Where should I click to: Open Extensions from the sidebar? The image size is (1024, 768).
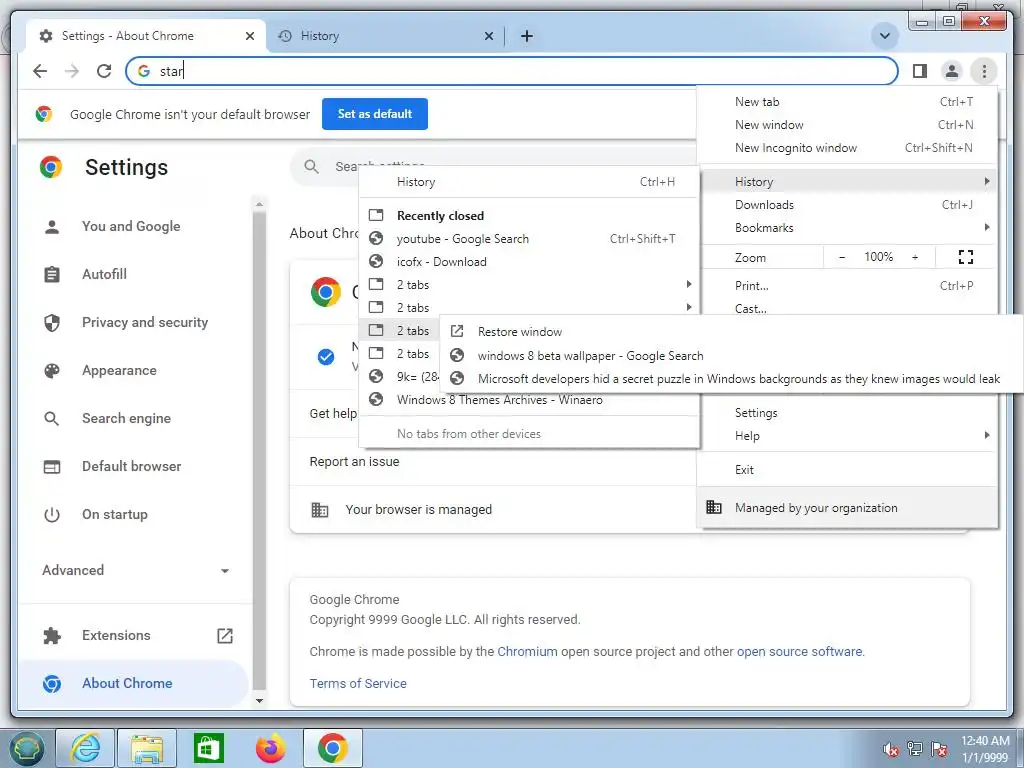(116, 635)
